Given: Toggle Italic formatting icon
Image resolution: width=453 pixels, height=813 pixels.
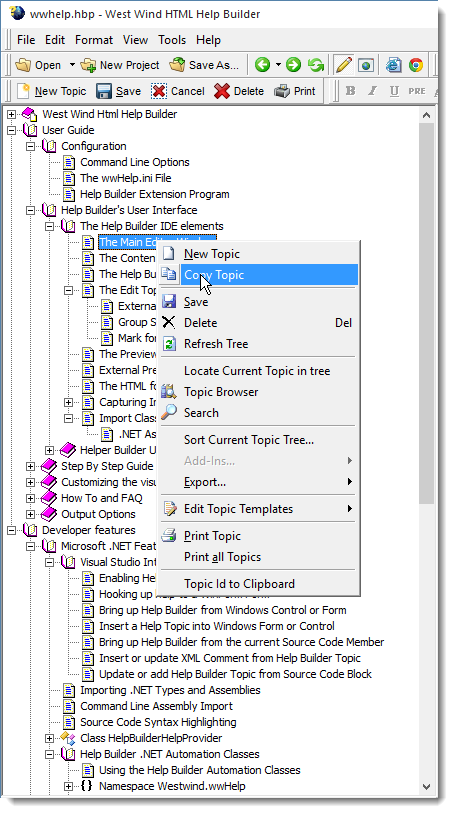Looking at the screenshot, I should click(372, 91).
